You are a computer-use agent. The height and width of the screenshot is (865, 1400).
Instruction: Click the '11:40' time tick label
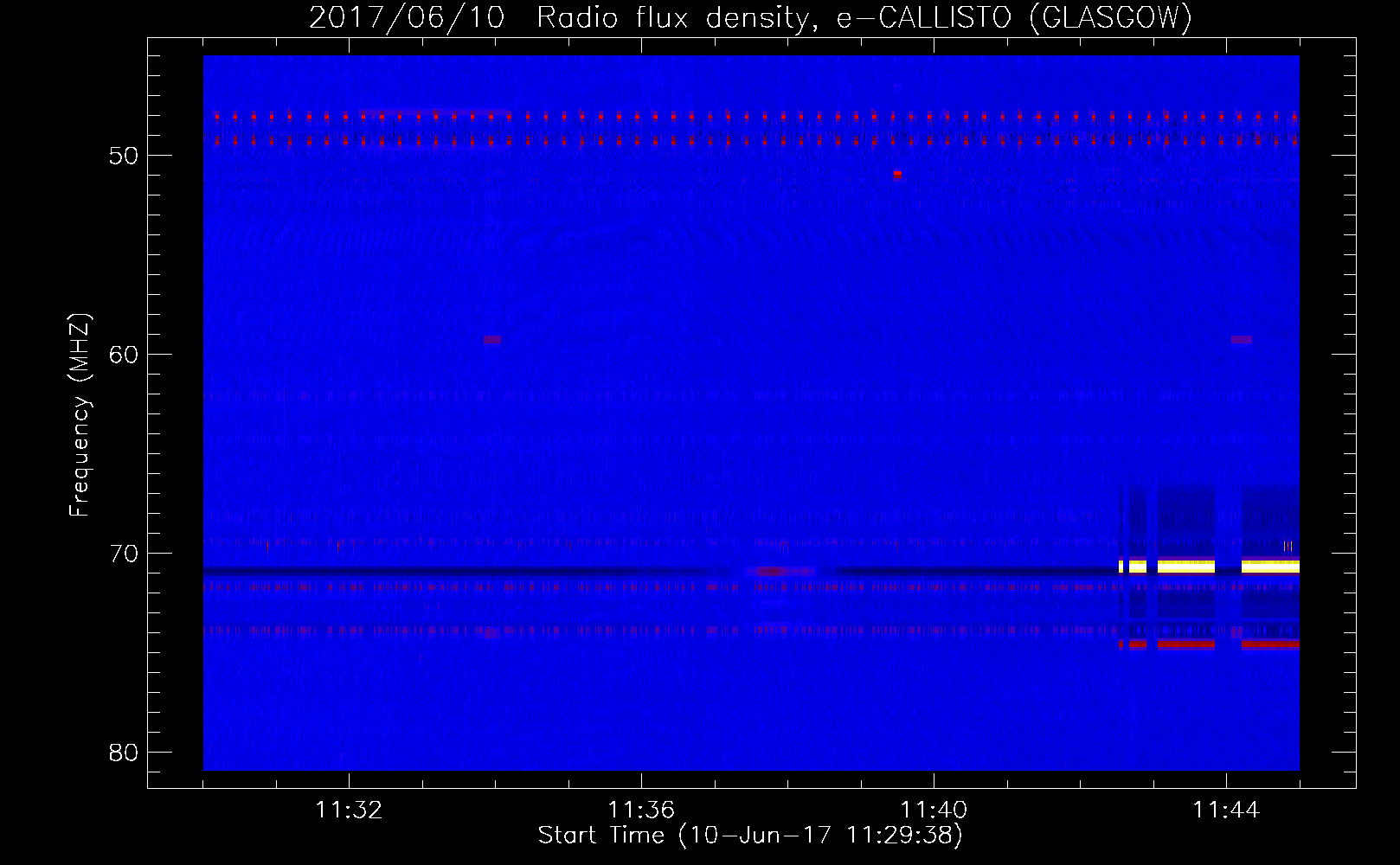[934, 811]
